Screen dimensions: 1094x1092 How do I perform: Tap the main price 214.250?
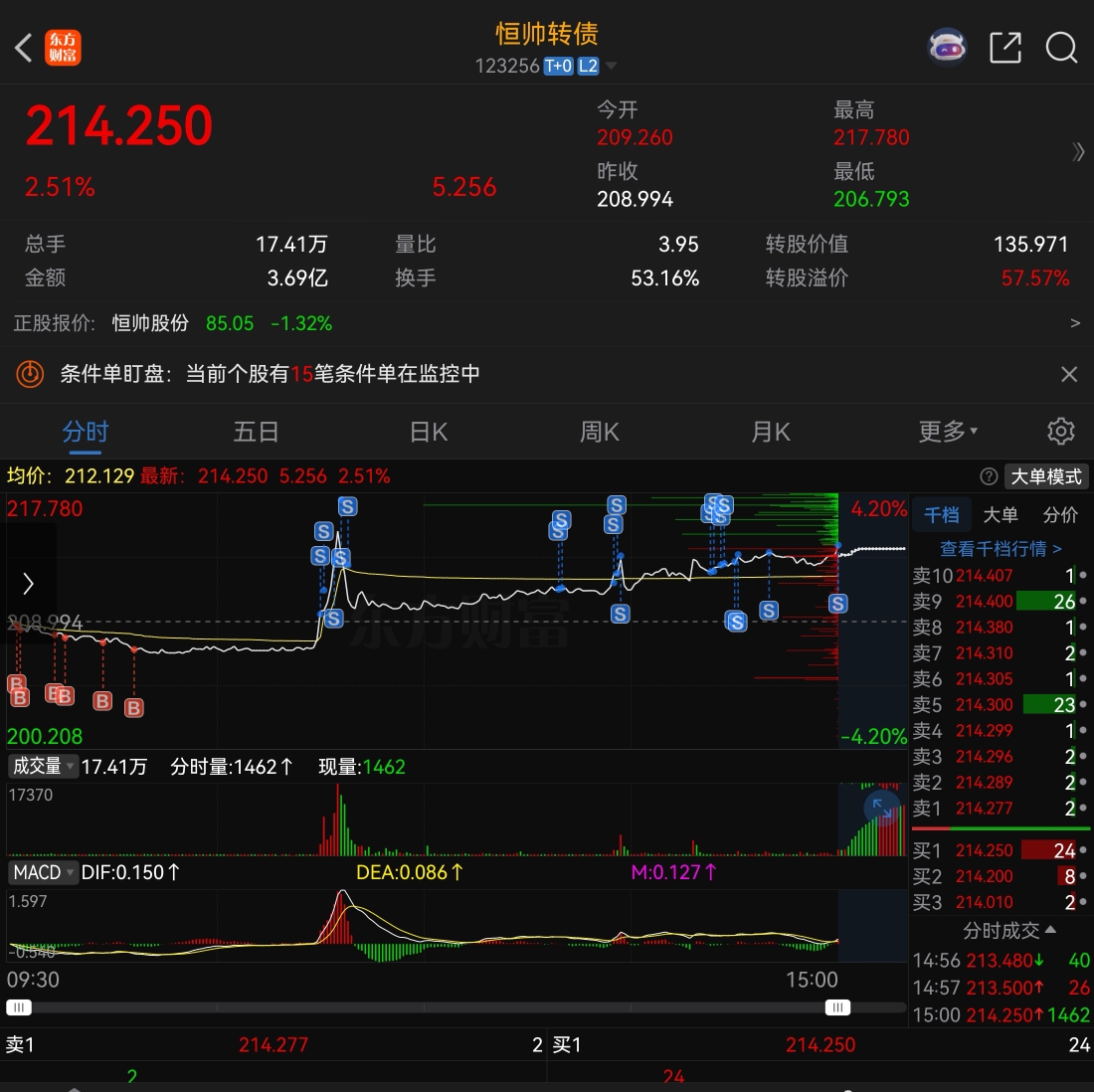(119, 126)
